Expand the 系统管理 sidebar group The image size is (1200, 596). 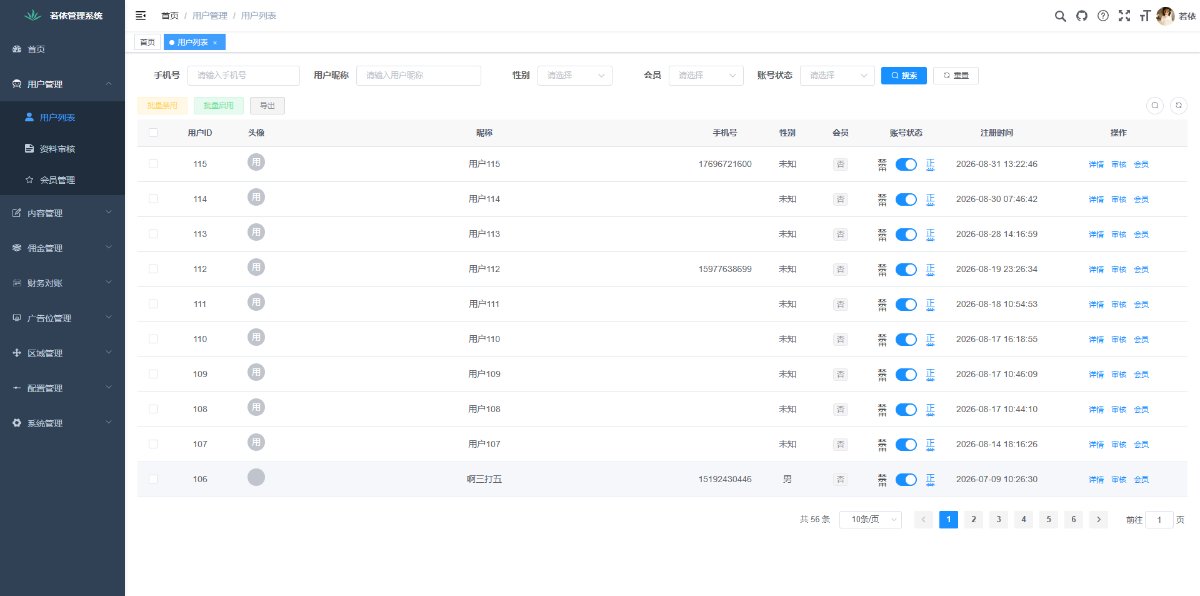62,422
